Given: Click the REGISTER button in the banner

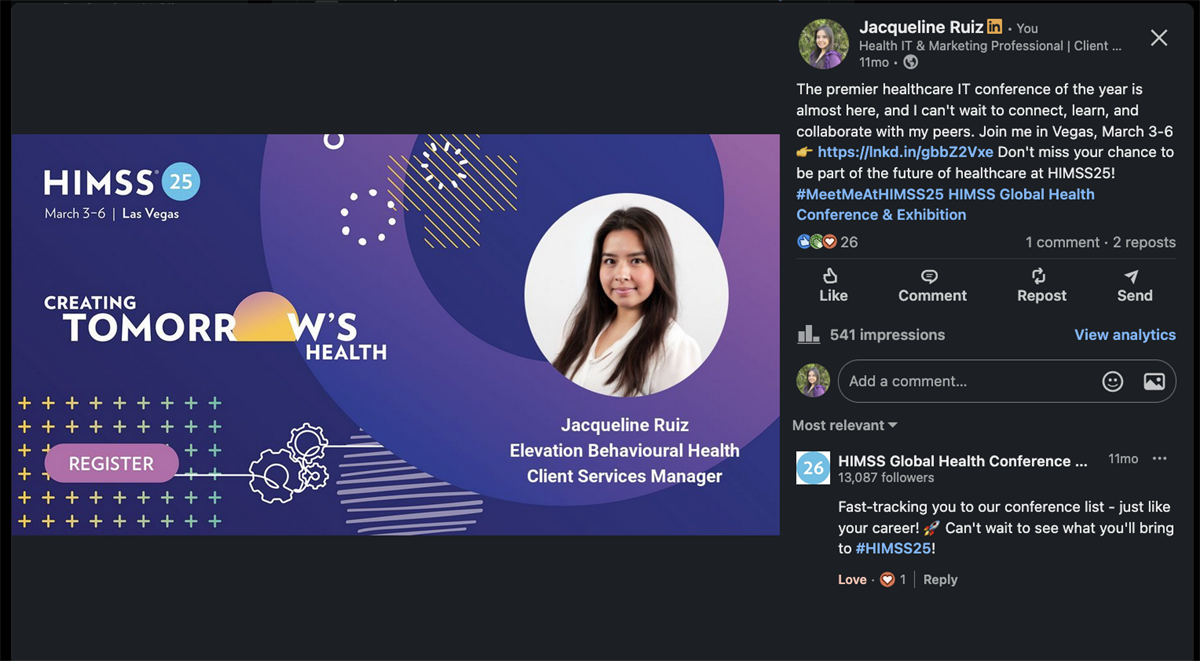Looking at the screenshot, I should [112, 464].
